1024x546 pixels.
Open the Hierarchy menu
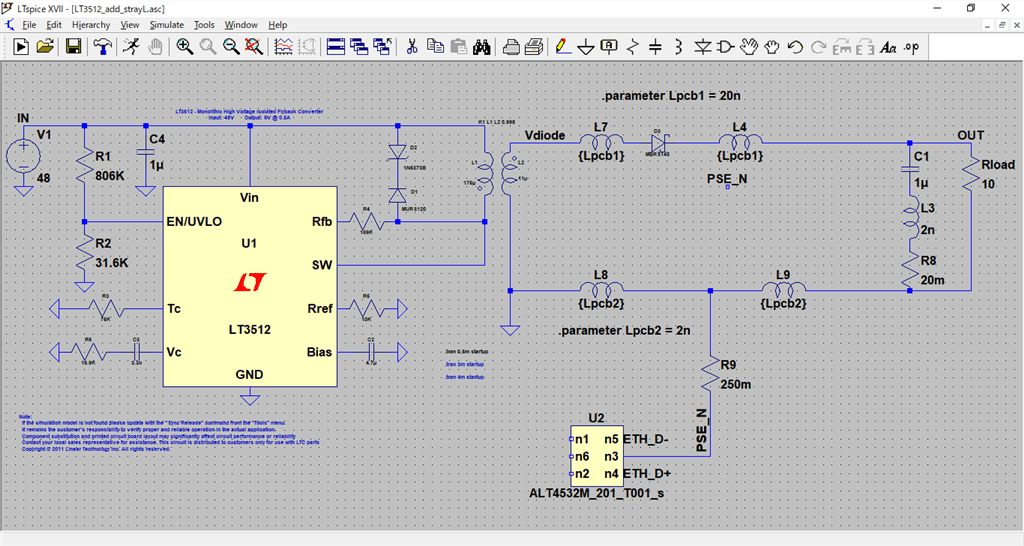tap(91, 24)
